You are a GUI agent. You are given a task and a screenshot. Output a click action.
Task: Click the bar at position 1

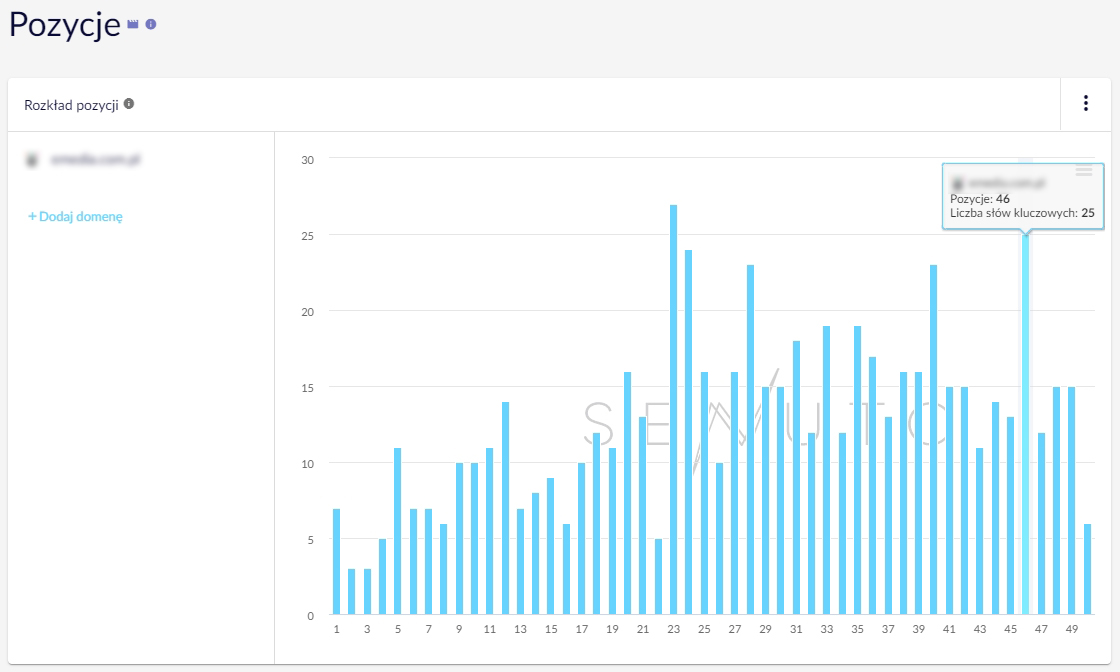click(x=336, y=562)
